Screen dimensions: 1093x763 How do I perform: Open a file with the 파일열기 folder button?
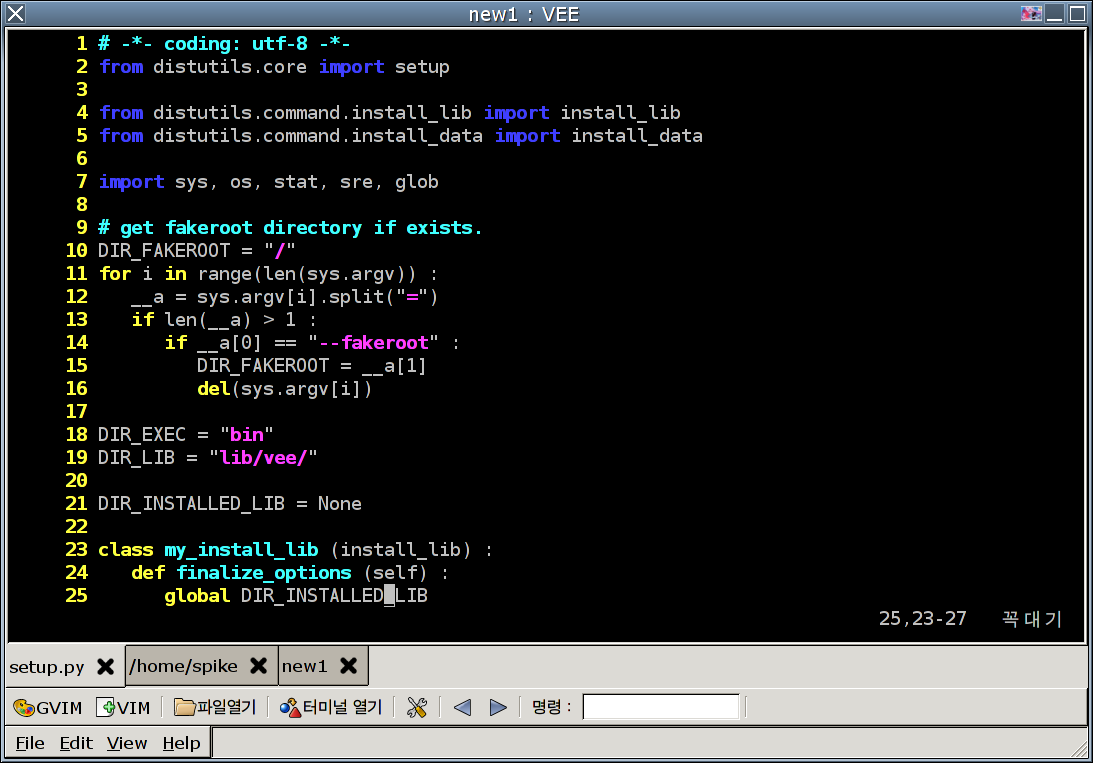coord(215,708)
